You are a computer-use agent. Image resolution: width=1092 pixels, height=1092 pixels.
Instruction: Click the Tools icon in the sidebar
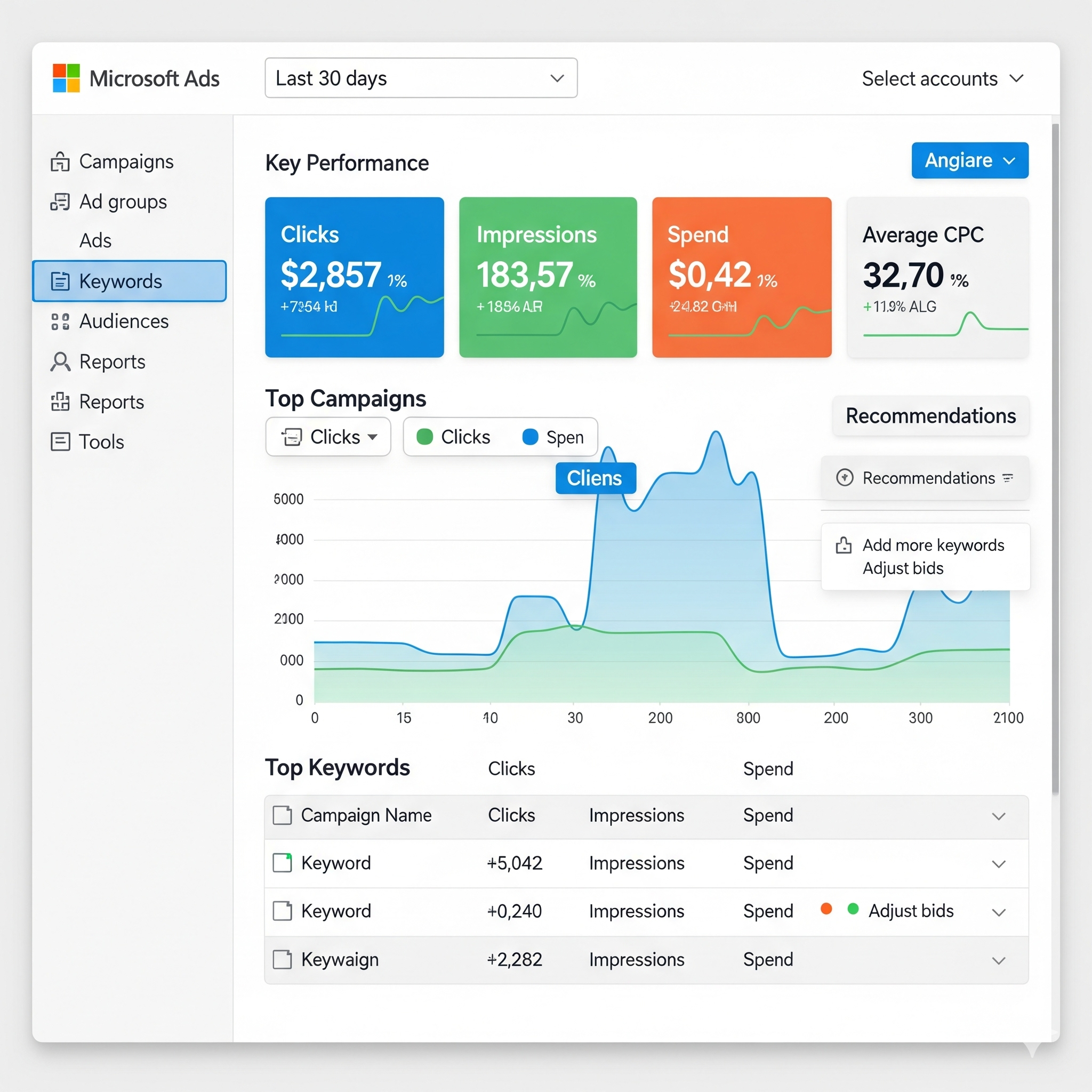pyautogui.click(x=60, y=441)
